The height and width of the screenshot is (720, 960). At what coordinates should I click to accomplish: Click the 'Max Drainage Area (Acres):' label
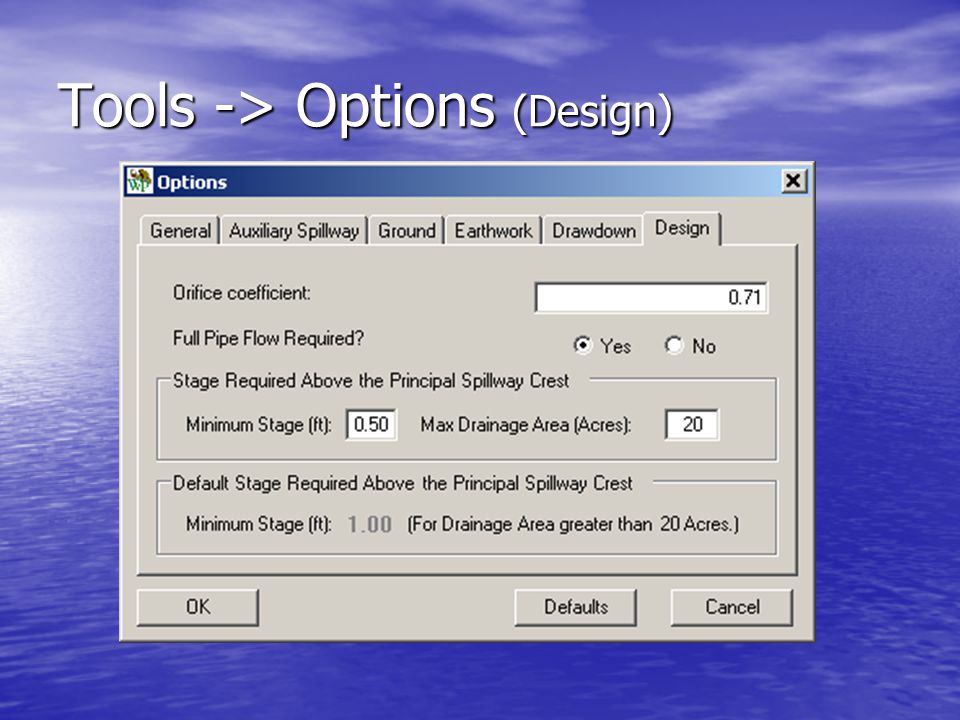click(x=526, y=424)
